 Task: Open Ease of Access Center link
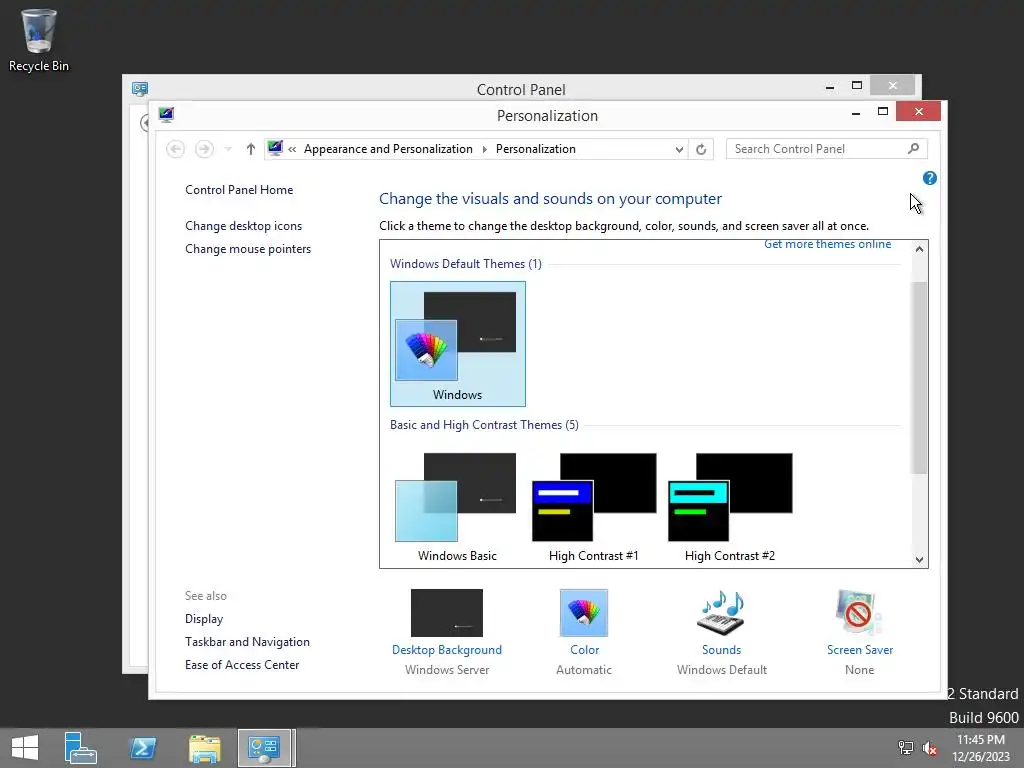click(x=242, y=665)
